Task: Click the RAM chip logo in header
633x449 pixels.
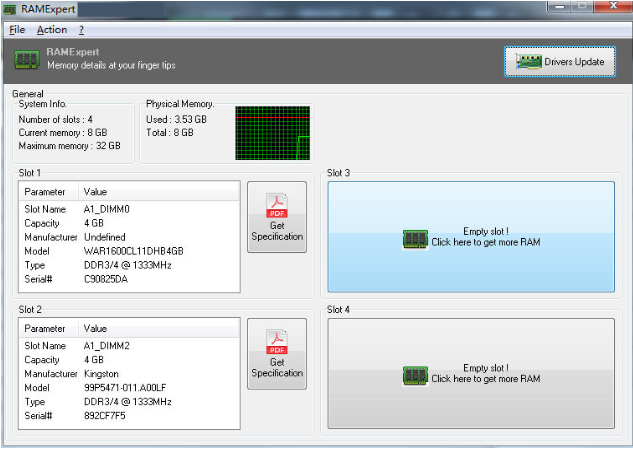Action: [x=27, y=59]
